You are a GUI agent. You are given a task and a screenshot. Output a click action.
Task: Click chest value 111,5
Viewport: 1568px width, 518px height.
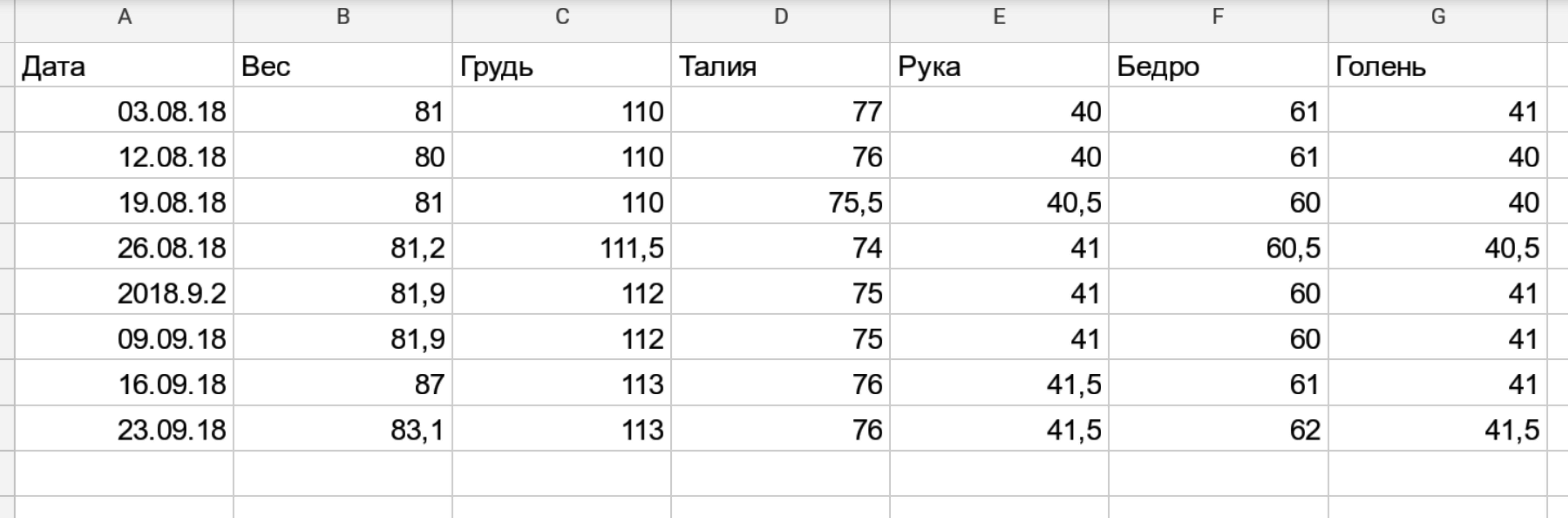click(x=562, y=247)
